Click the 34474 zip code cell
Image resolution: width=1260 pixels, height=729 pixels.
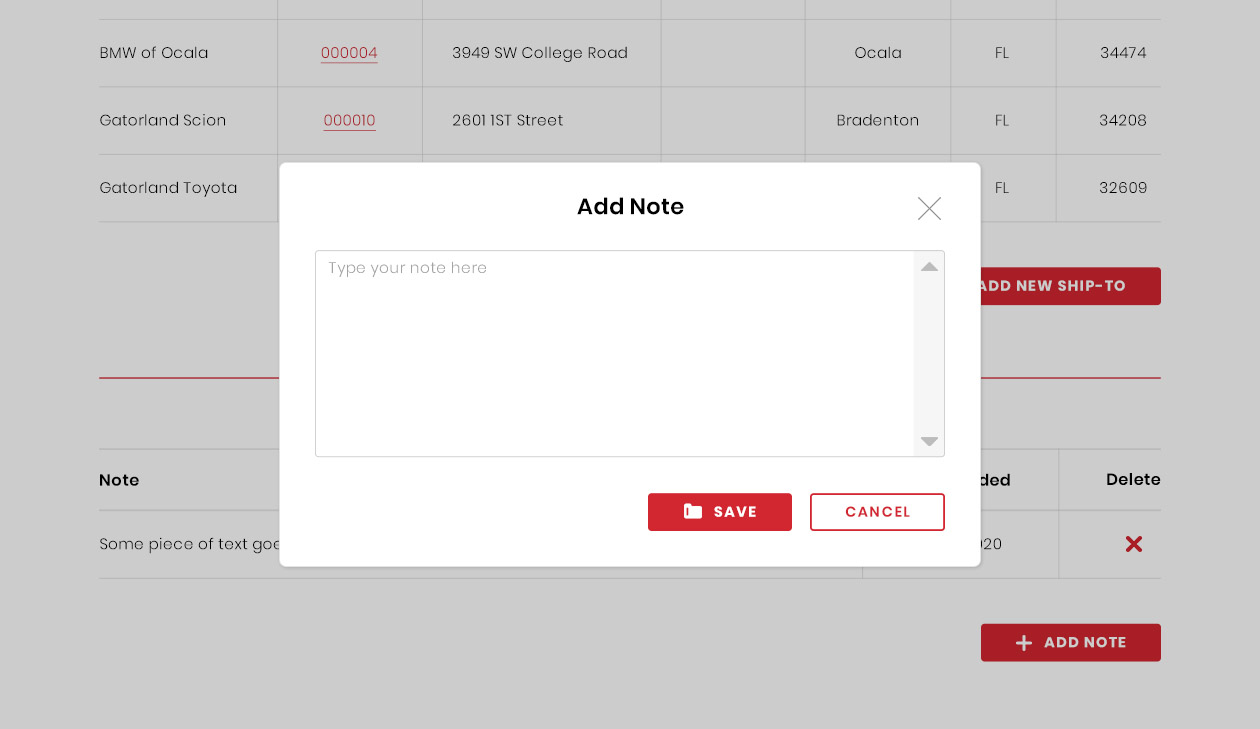pos(1122,53)
